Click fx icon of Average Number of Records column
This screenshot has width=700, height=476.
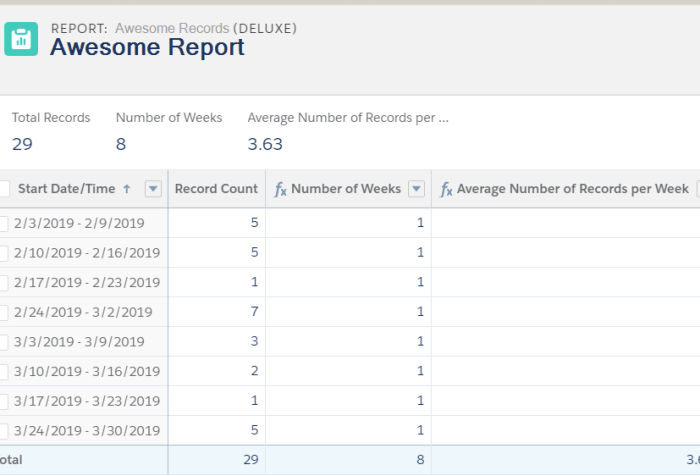[447, 189]
